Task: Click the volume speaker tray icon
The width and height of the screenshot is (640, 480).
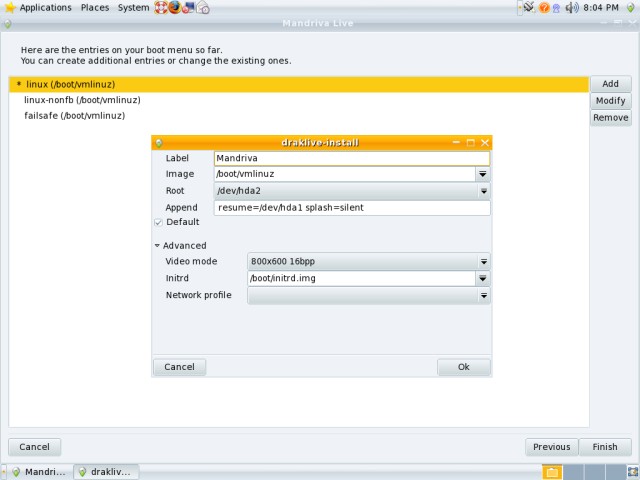Action: pos(572,7)
